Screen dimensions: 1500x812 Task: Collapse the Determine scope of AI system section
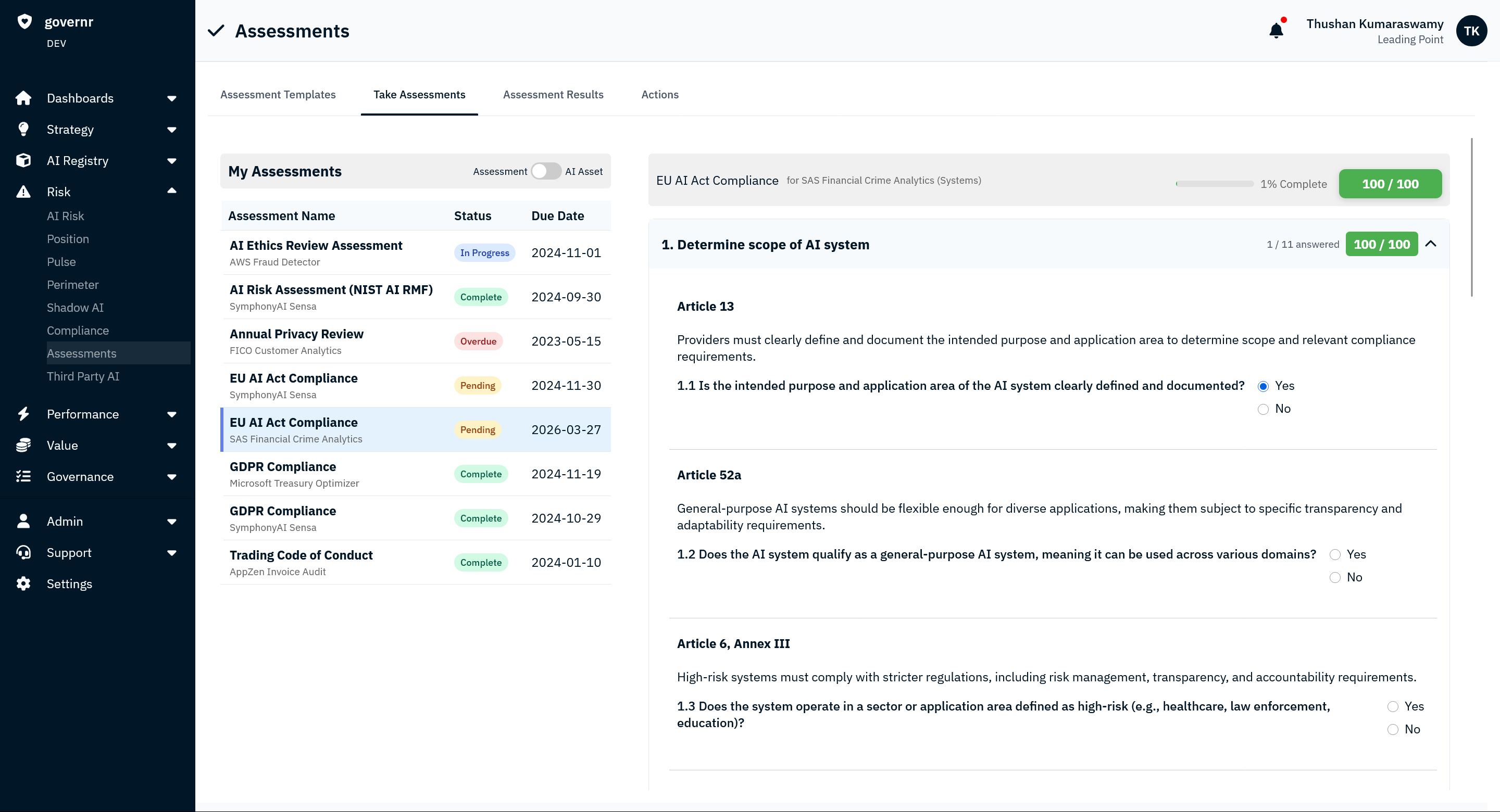(x=1431, y=244)
